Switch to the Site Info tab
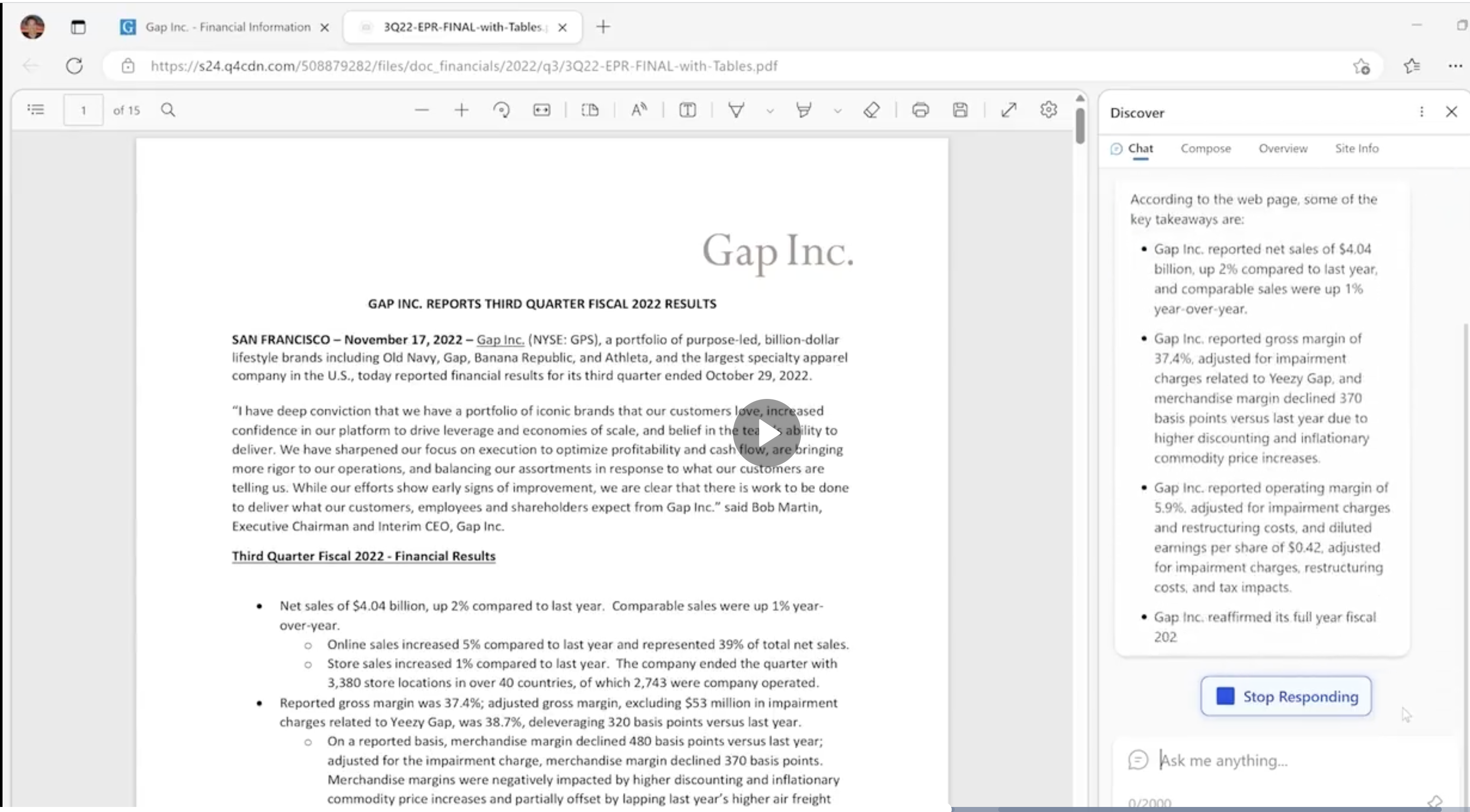The width and height of the screenshot is (1470, 812). pyautogui.click(x=1356, y=148)
